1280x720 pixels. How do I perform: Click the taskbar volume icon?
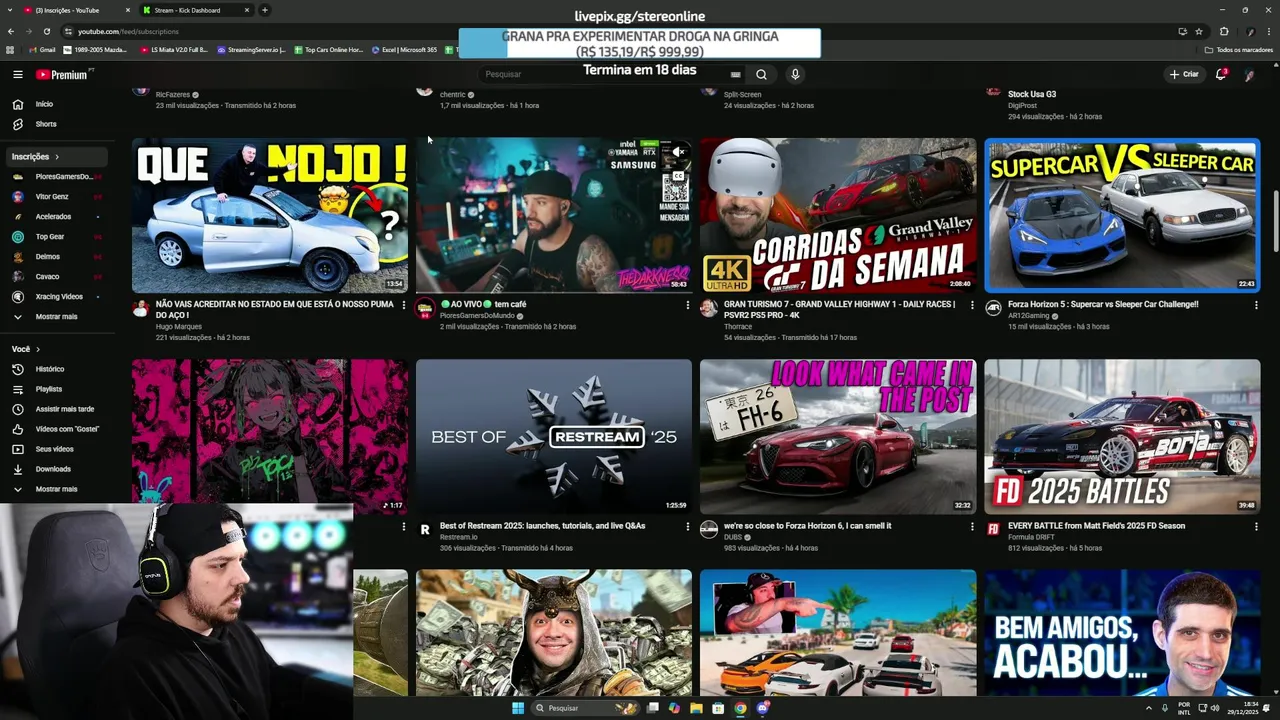pos(1214,708)
